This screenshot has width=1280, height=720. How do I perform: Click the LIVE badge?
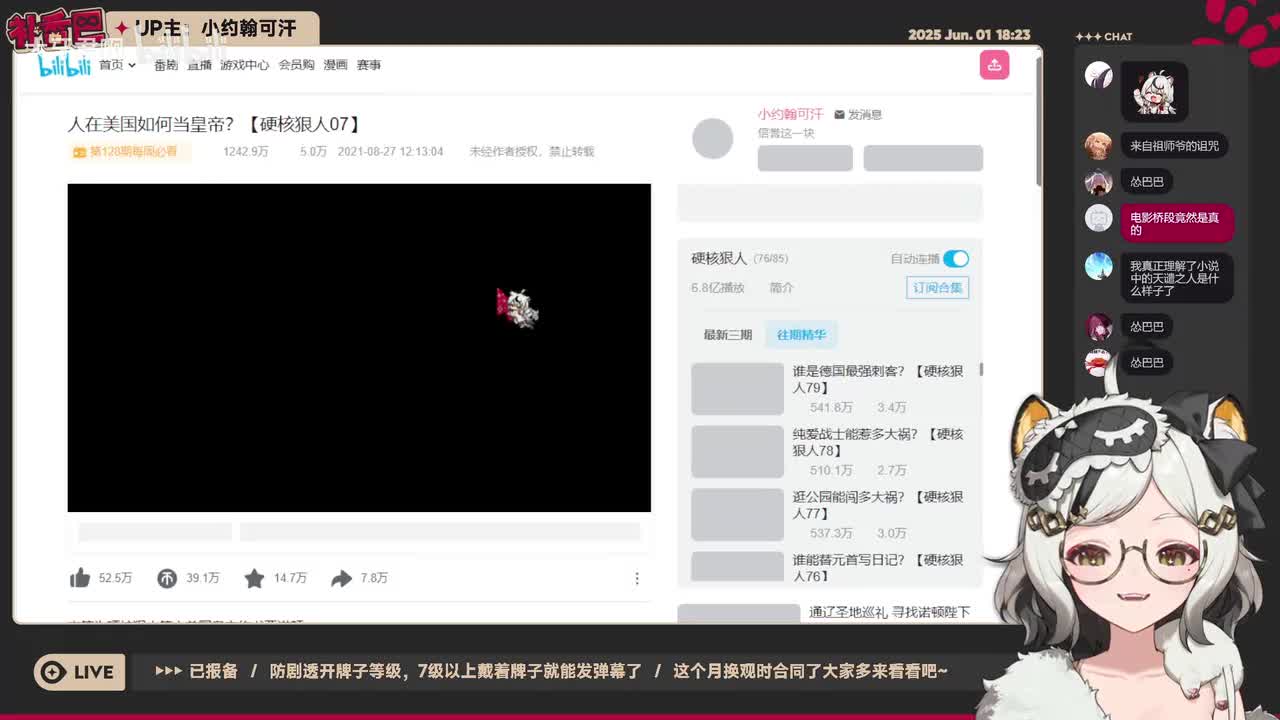[x=80, y=672]
